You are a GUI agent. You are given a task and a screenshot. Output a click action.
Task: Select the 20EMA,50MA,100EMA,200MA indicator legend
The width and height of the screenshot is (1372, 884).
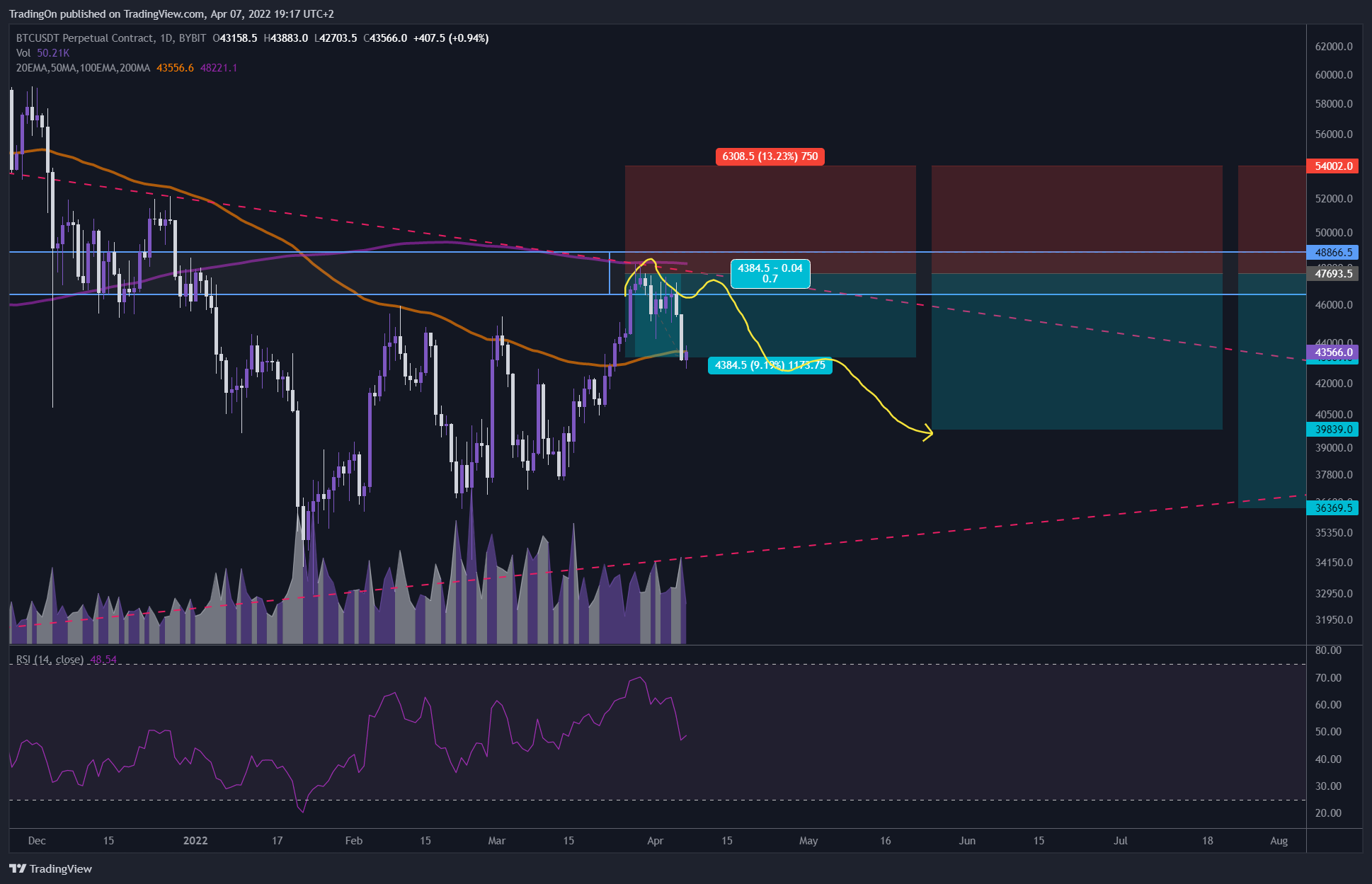pos(83,68)
